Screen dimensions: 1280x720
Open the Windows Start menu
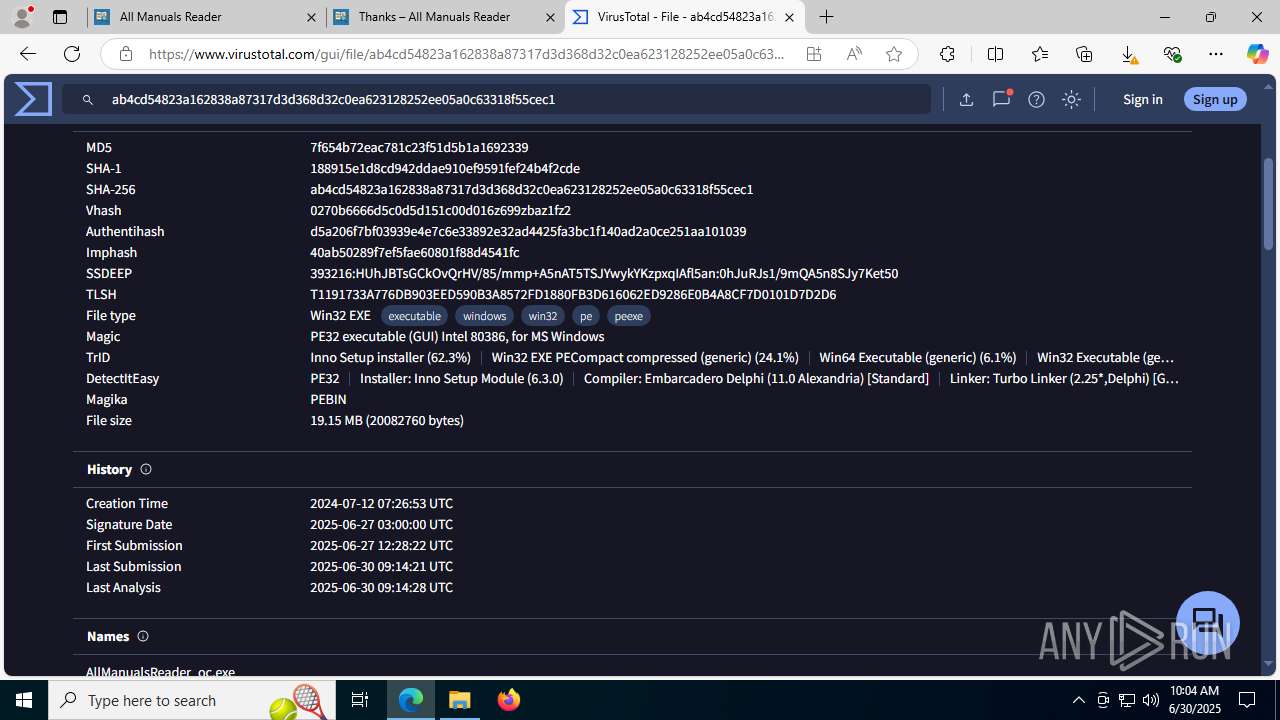(24, 700)
